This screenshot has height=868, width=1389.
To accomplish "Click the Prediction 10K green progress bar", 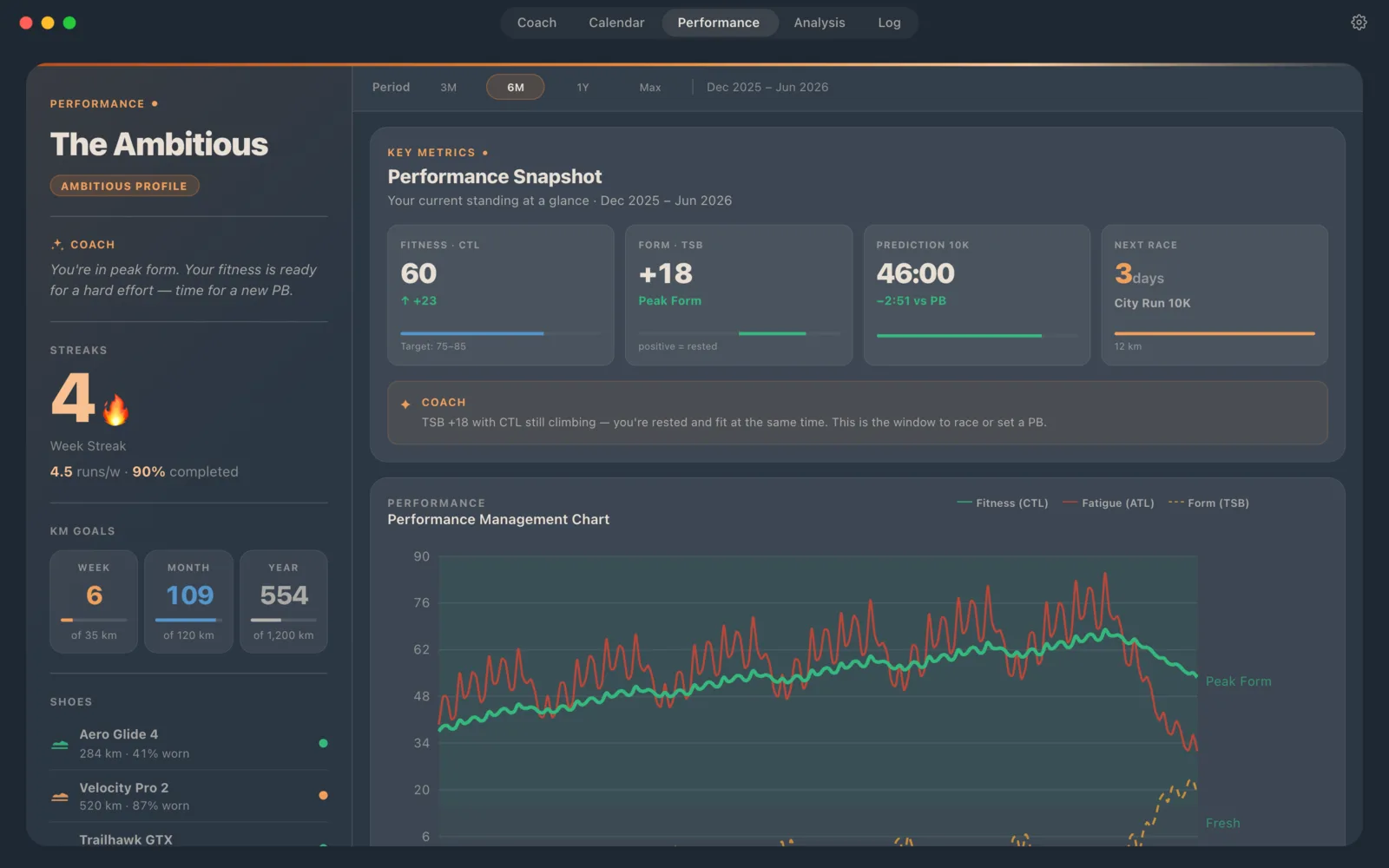I will (x=959, y=335).
